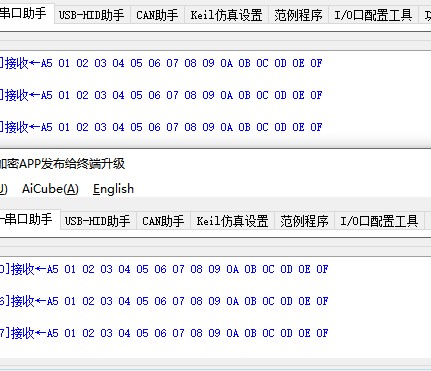Image resolution: width=431 pixels, height=371 pixels.
Task: Switch to USB-HID助手 tab in lower window
Action: 98,221
